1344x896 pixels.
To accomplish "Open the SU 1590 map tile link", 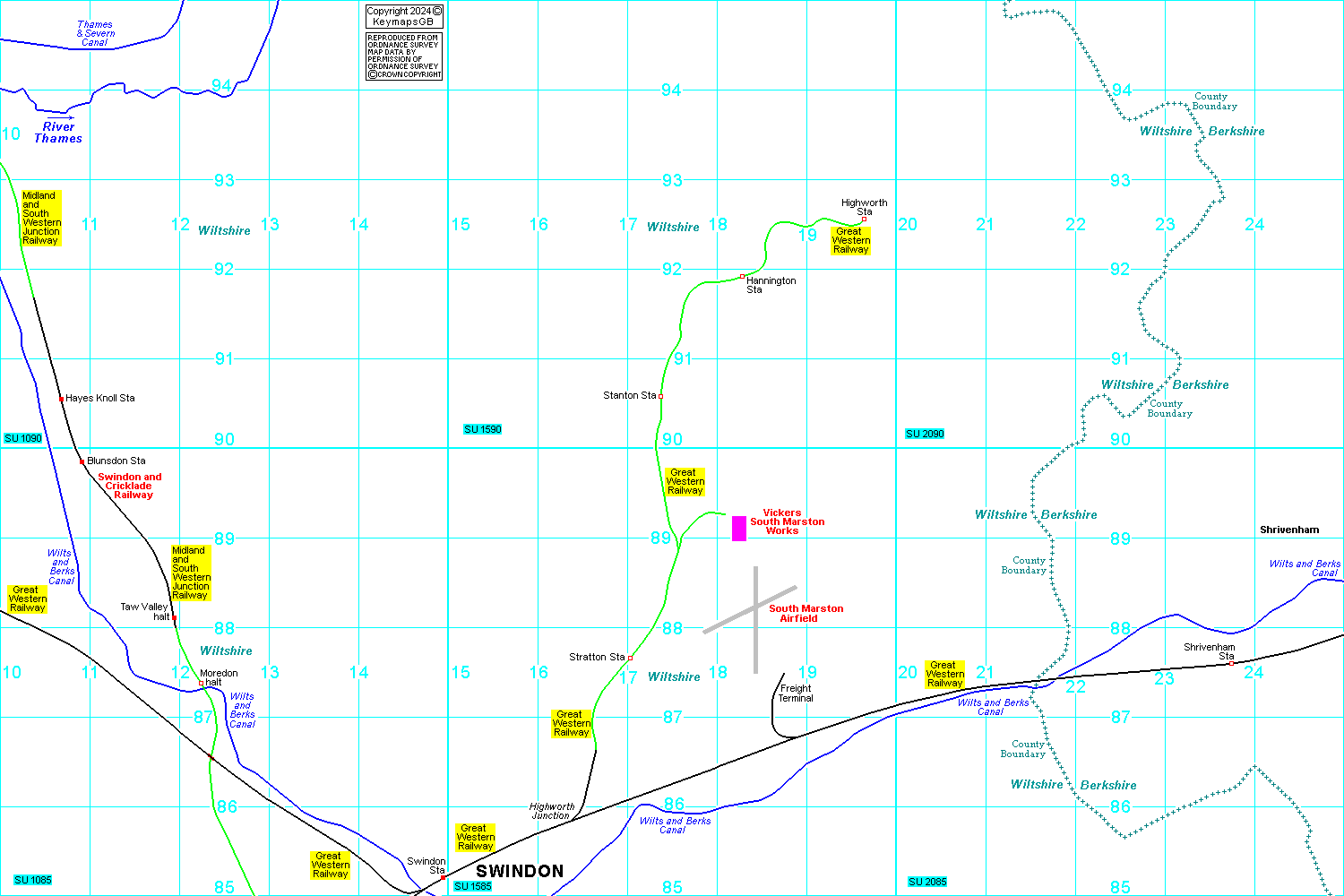I will coord(483,429).
